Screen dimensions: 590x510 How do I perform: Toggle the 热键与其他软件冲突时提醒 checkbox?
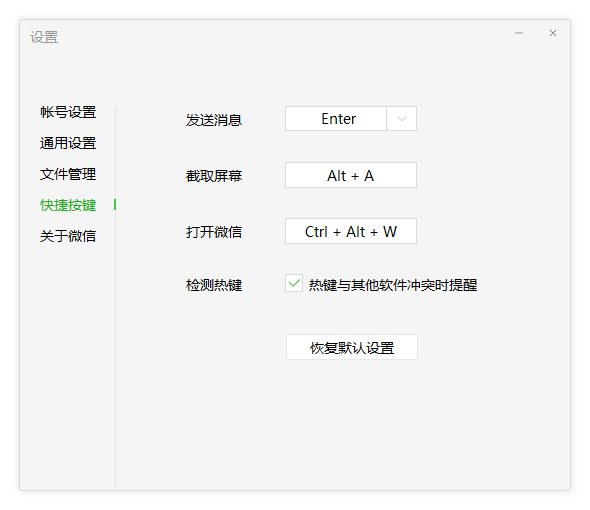coord(294,283)
